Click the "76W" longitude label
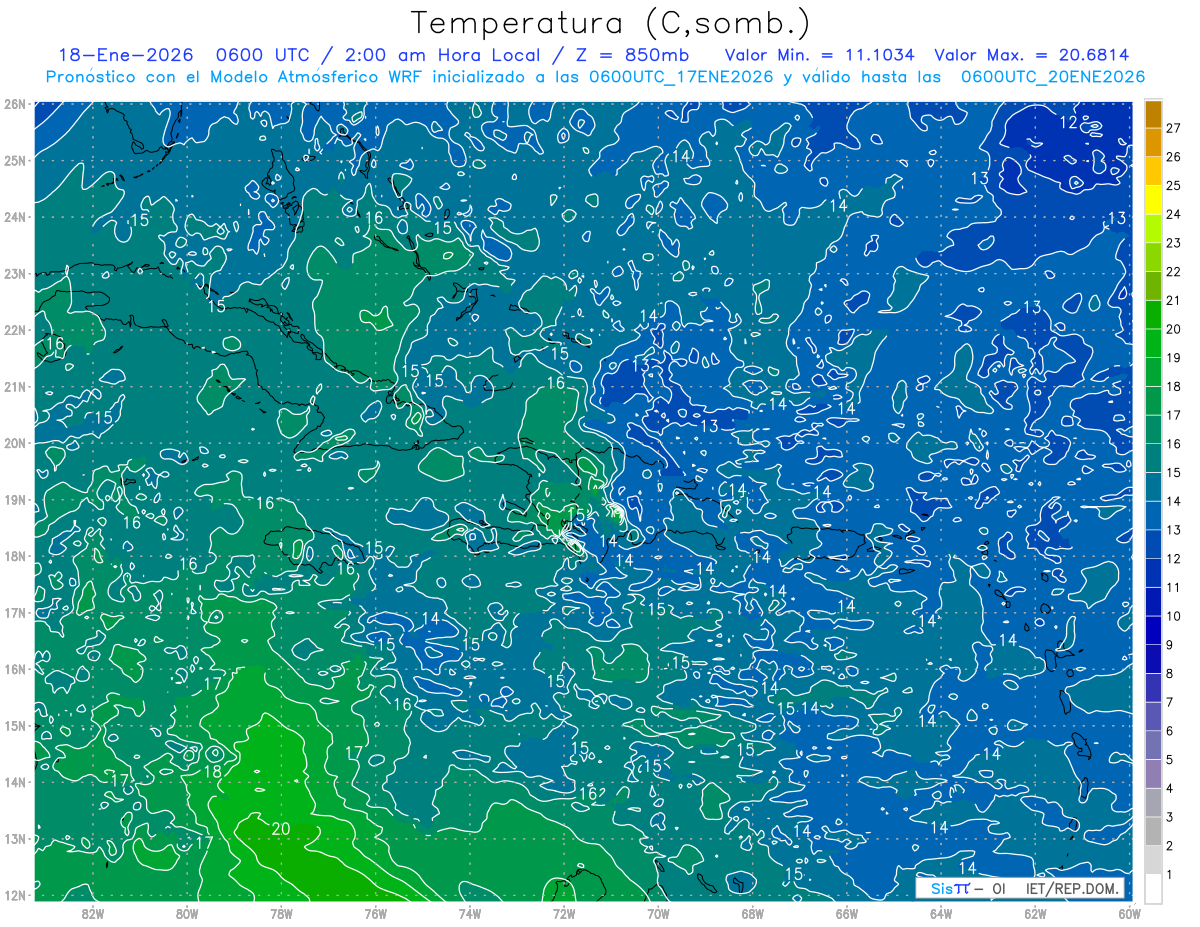This screenshot has height=927, width=1200. (x=376, y=912)
